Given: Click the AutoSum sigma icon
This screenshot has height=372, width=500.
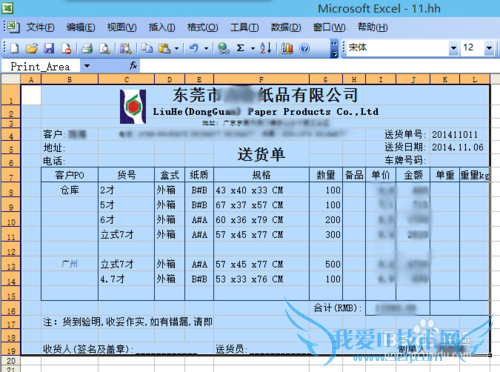Looking at the screenshot, I should (x=240, y=48).
